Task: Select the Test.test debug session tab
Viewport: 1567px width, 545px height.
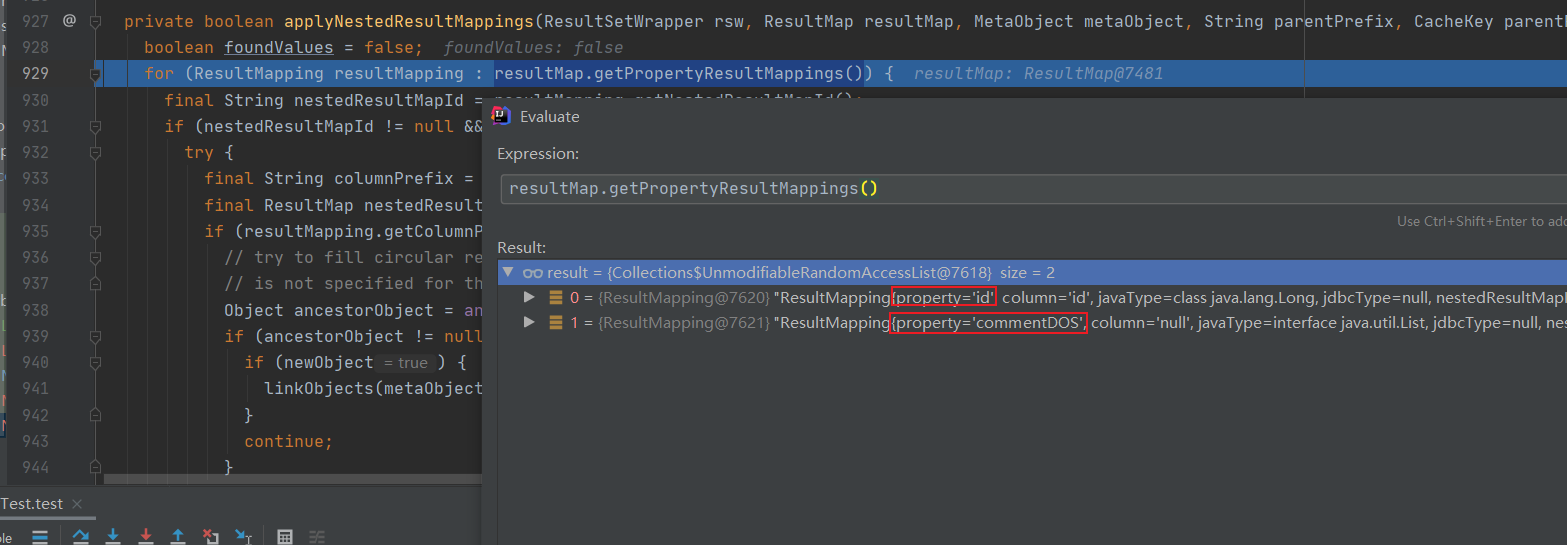Action: (32, 504)
